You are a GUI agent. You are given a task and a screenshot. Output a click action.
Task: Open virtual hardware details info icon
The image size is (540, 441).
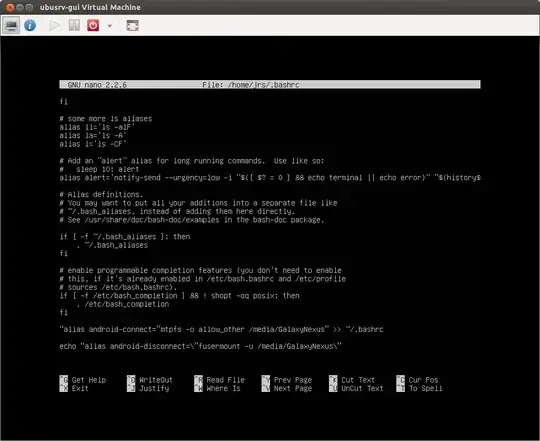click(x=30, y=25)
